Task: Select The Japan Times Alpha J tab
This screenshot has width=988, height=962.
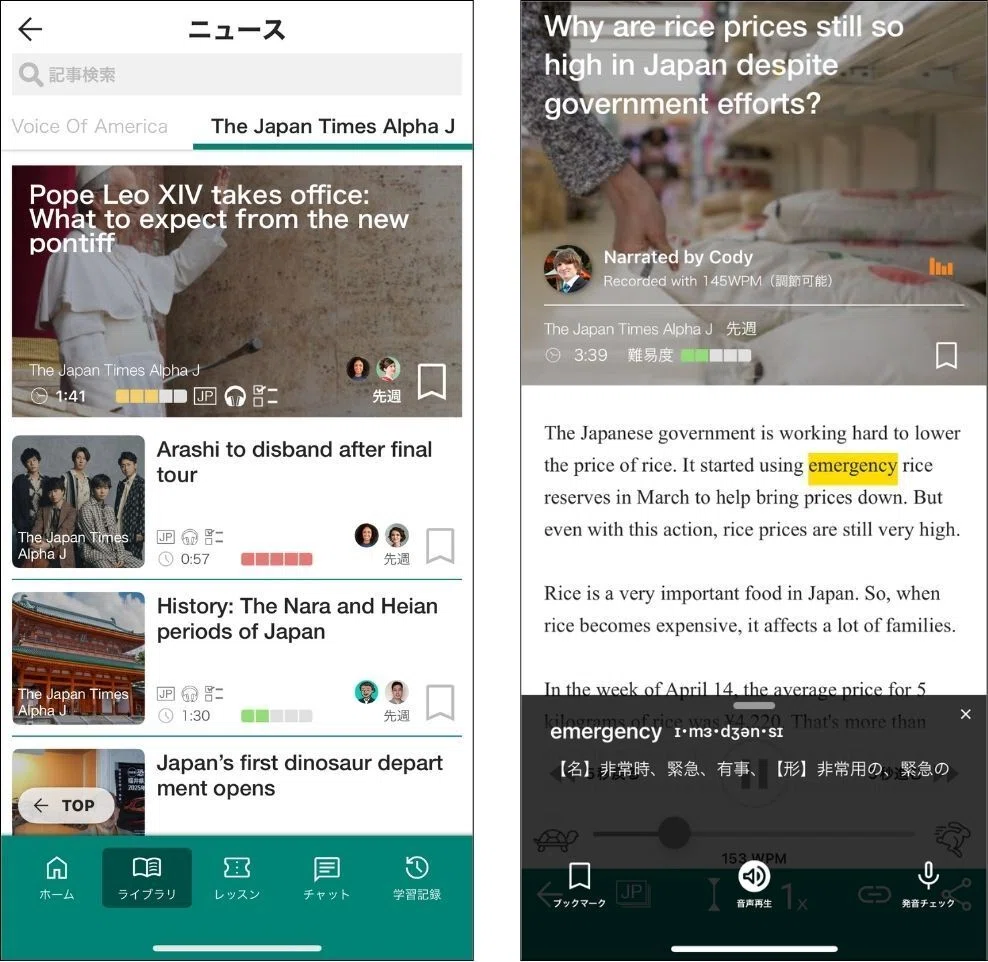Action: tap(333, 127)
